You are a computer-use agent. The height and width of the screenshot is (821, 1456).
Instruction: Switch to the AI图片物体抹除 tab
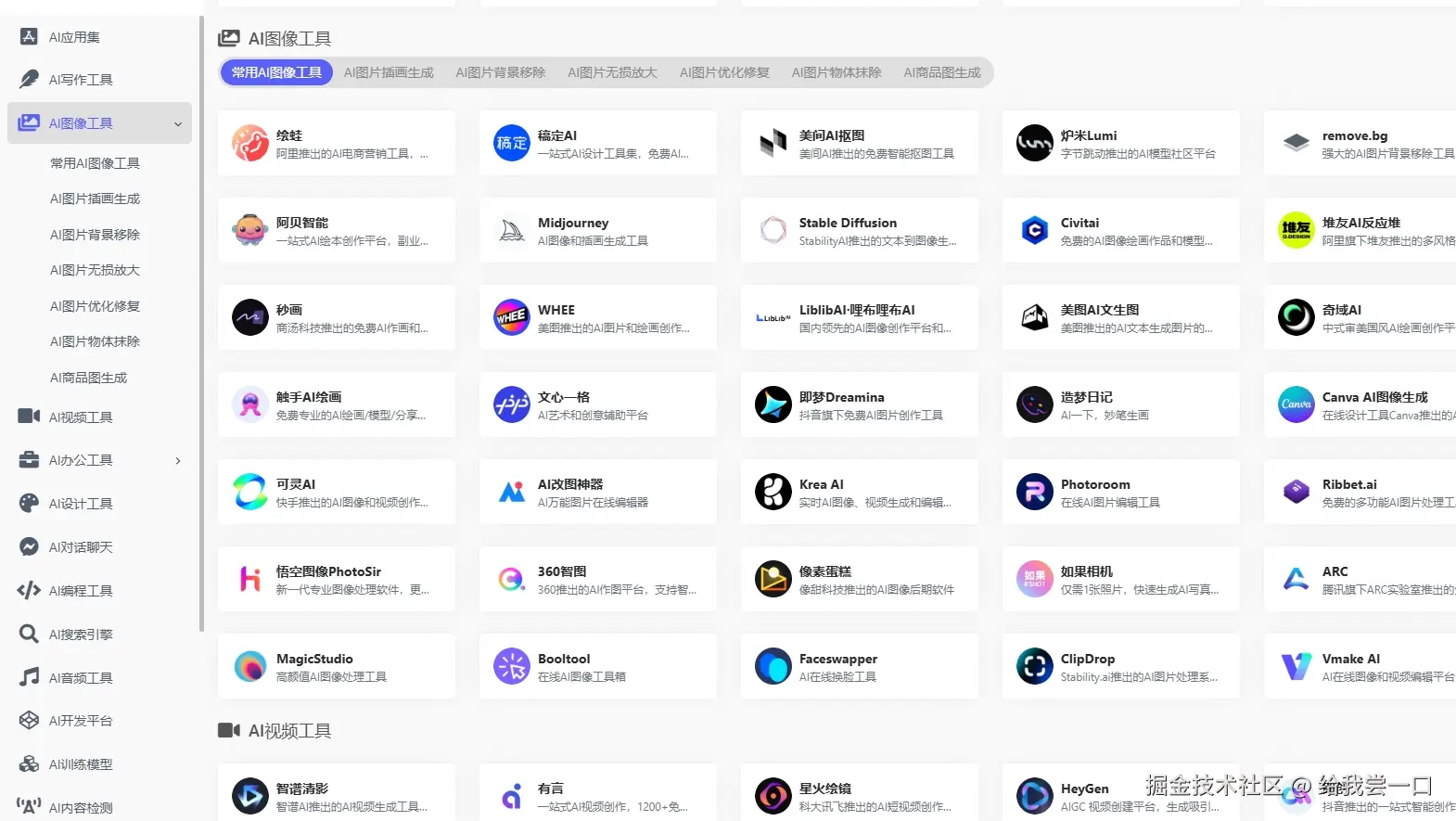pos(837,72)
